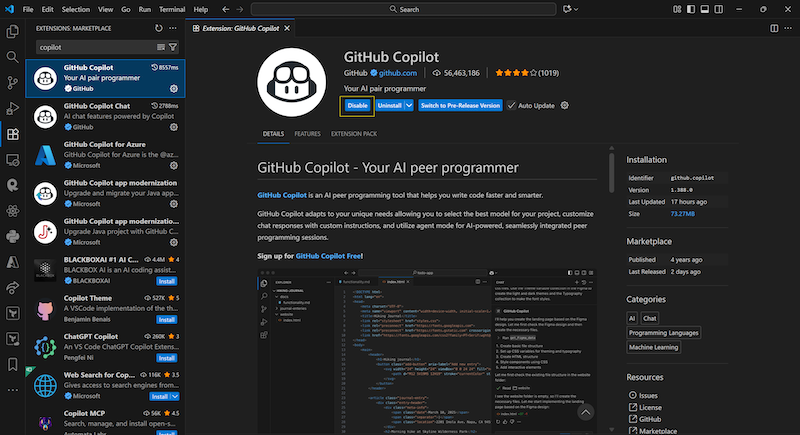Open bookmarks icon in activity bar

(x=12, y=365)
